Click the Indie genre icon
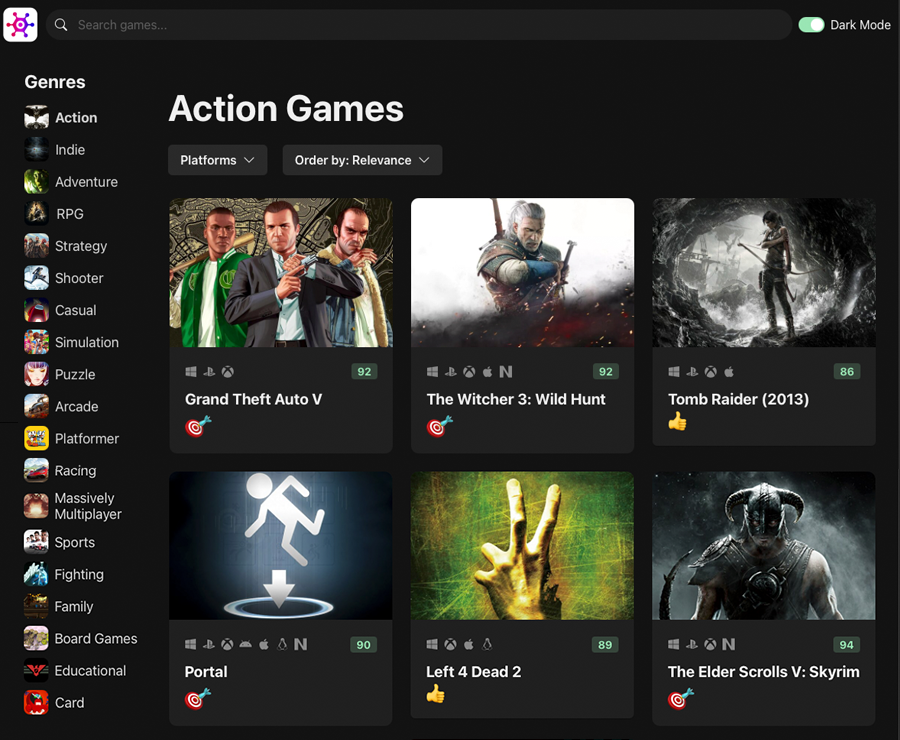Image resolution: width=900 pixels, height=740 pixels. (36, 150)
